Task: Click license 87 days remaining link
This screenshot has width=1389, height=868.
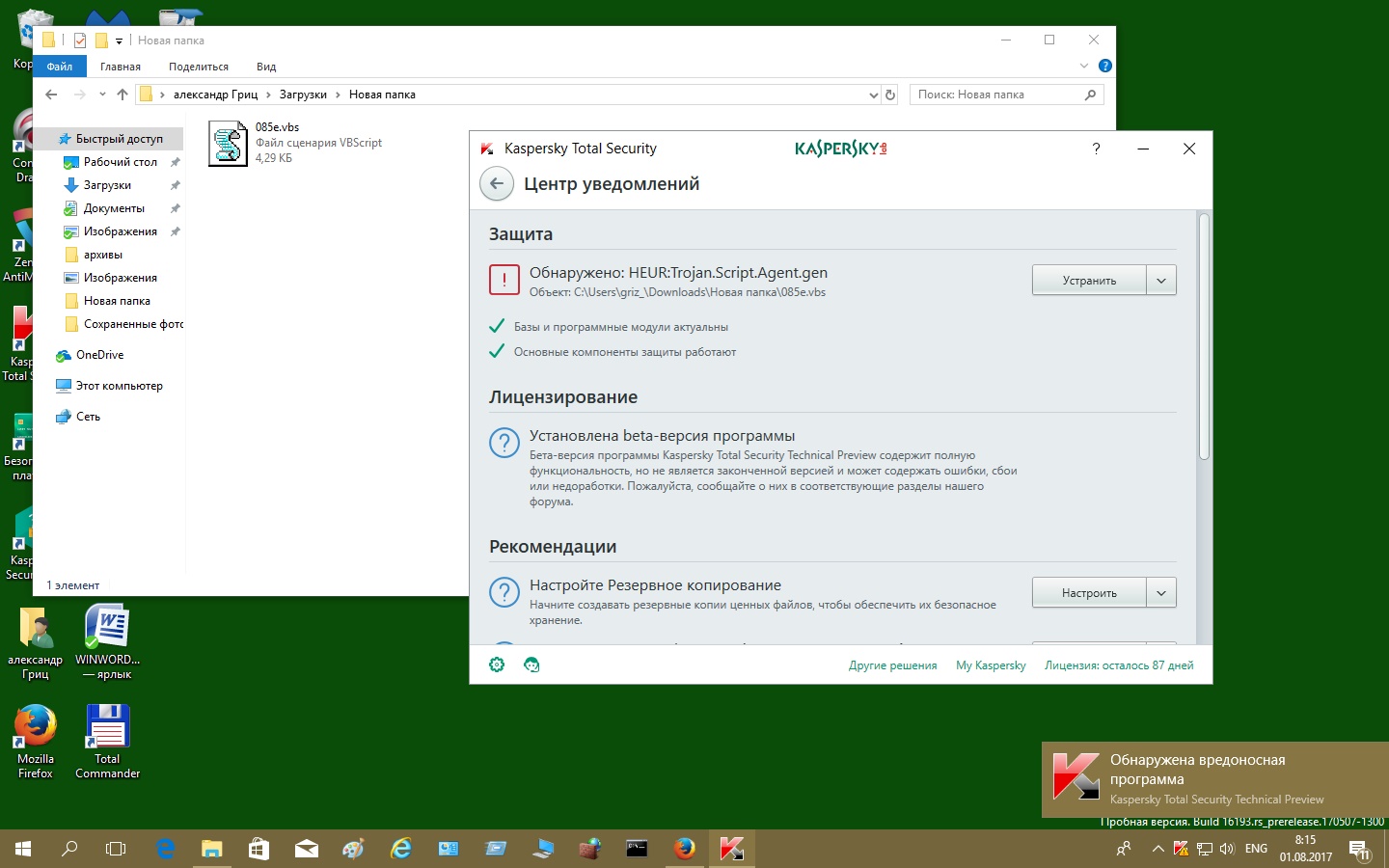Action: pyautogui.click(x=1119, y=665)
